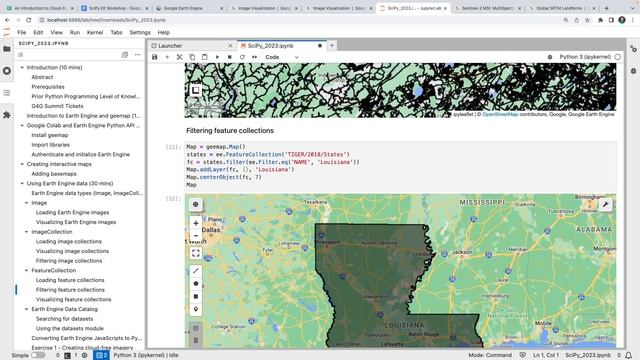Cut selected cell with the scissors icon
This screenshot has height=360, width=640.
[180, 57]
